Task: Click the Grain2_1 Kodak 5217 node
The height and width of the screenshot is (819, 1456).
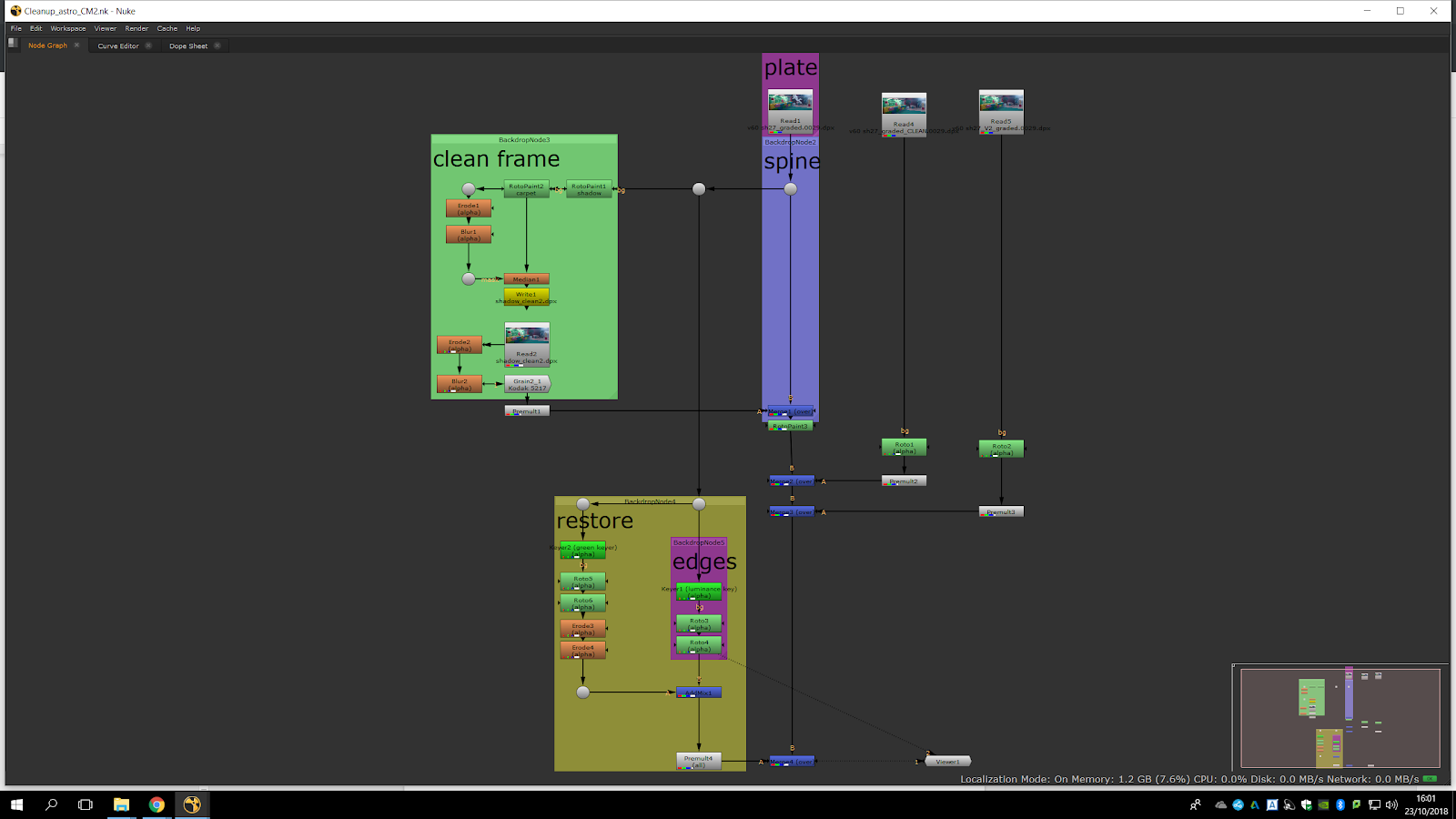Action: [527, 384]
